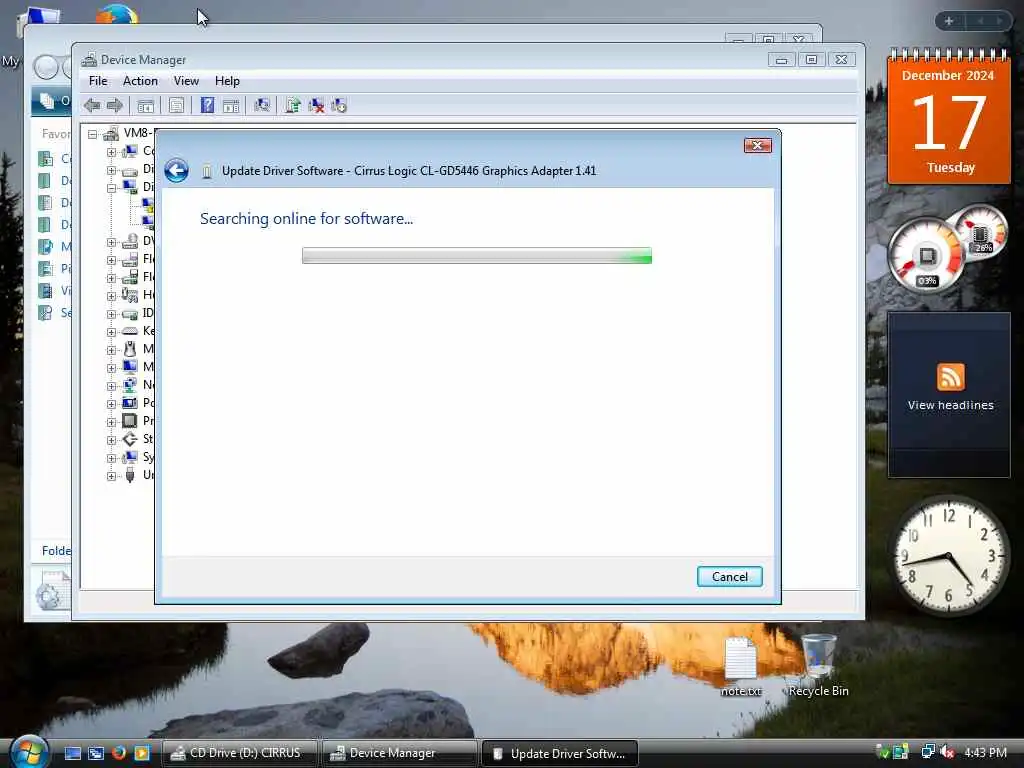This screenshot has height=768, width=1024.
Task: Click the Uninstall device icon with red X
Action: (x=316, y=105)
